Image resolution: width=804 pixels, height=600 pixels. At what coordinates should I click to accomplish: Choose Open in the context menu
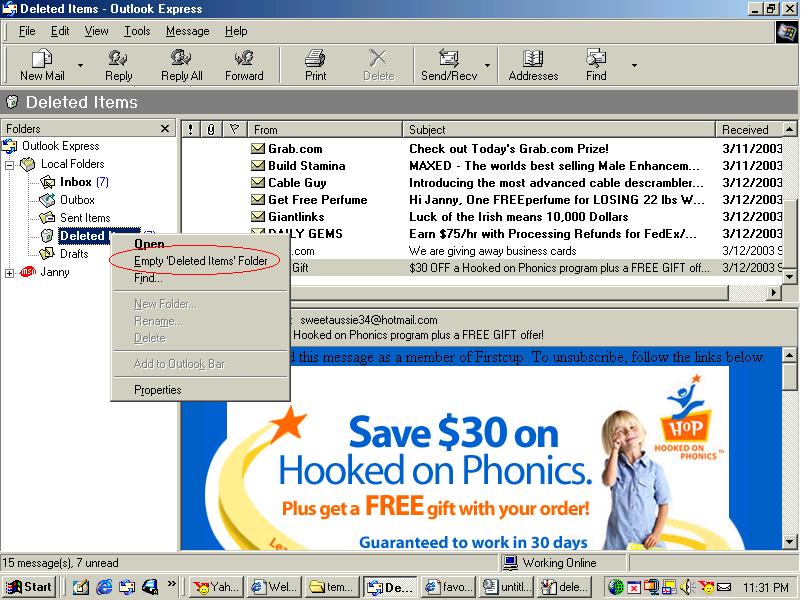click(200, 244)
